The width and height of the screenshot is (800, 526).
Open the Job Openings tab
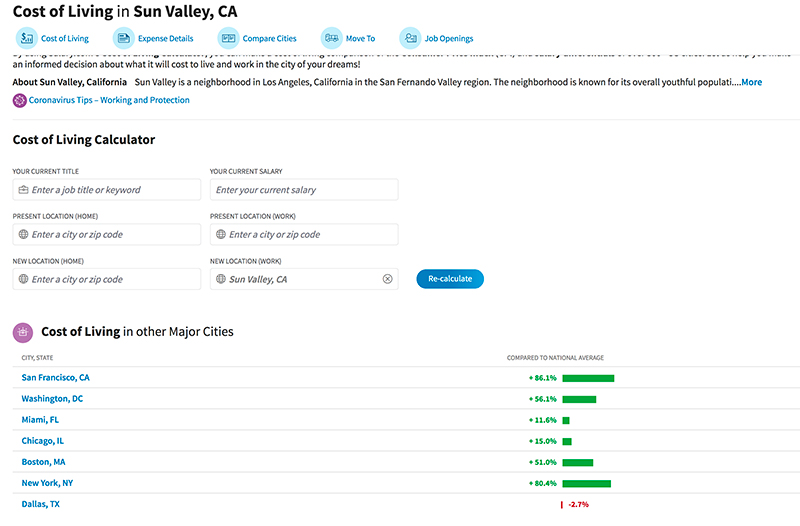point(449,38)
